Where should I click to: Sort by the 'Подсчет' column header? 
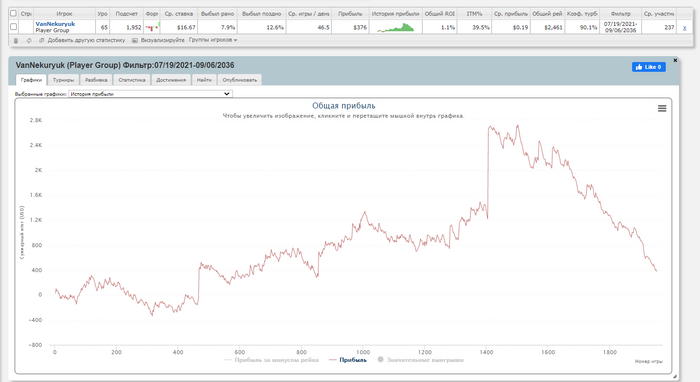126,14
